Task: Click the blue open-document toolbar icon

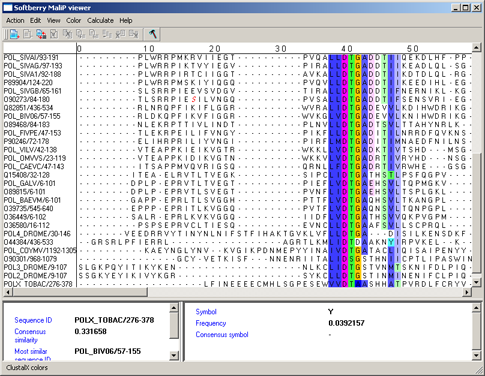Action: 14,34
